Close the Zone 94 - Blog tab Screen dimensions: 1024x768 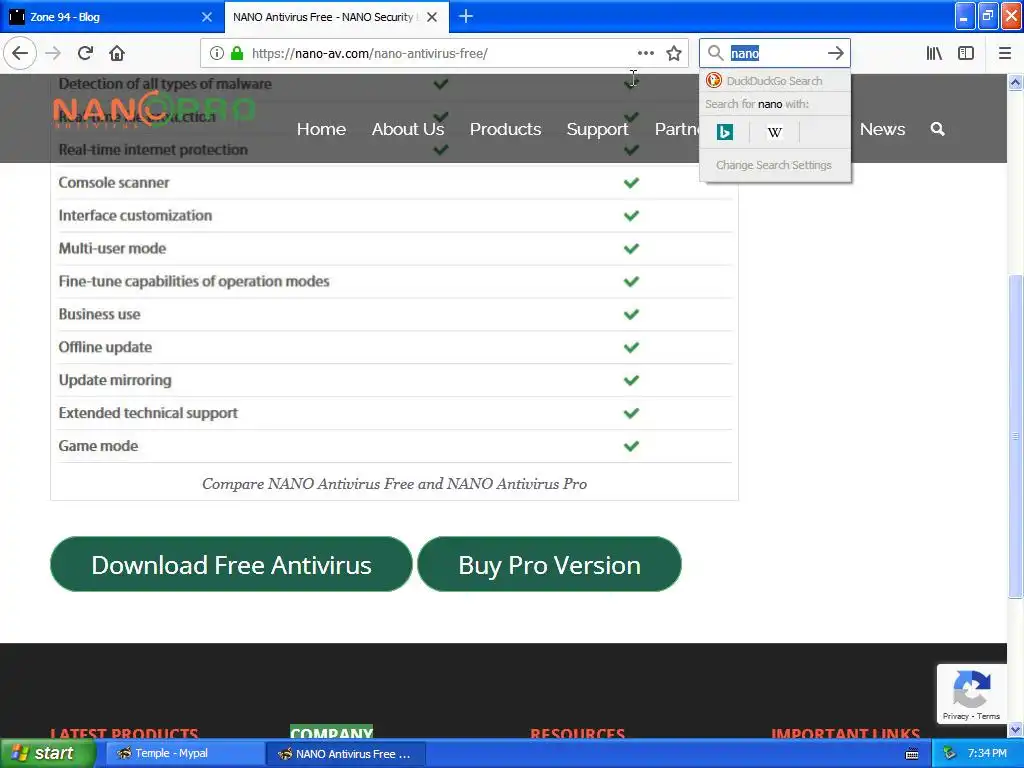click(206, 17)
